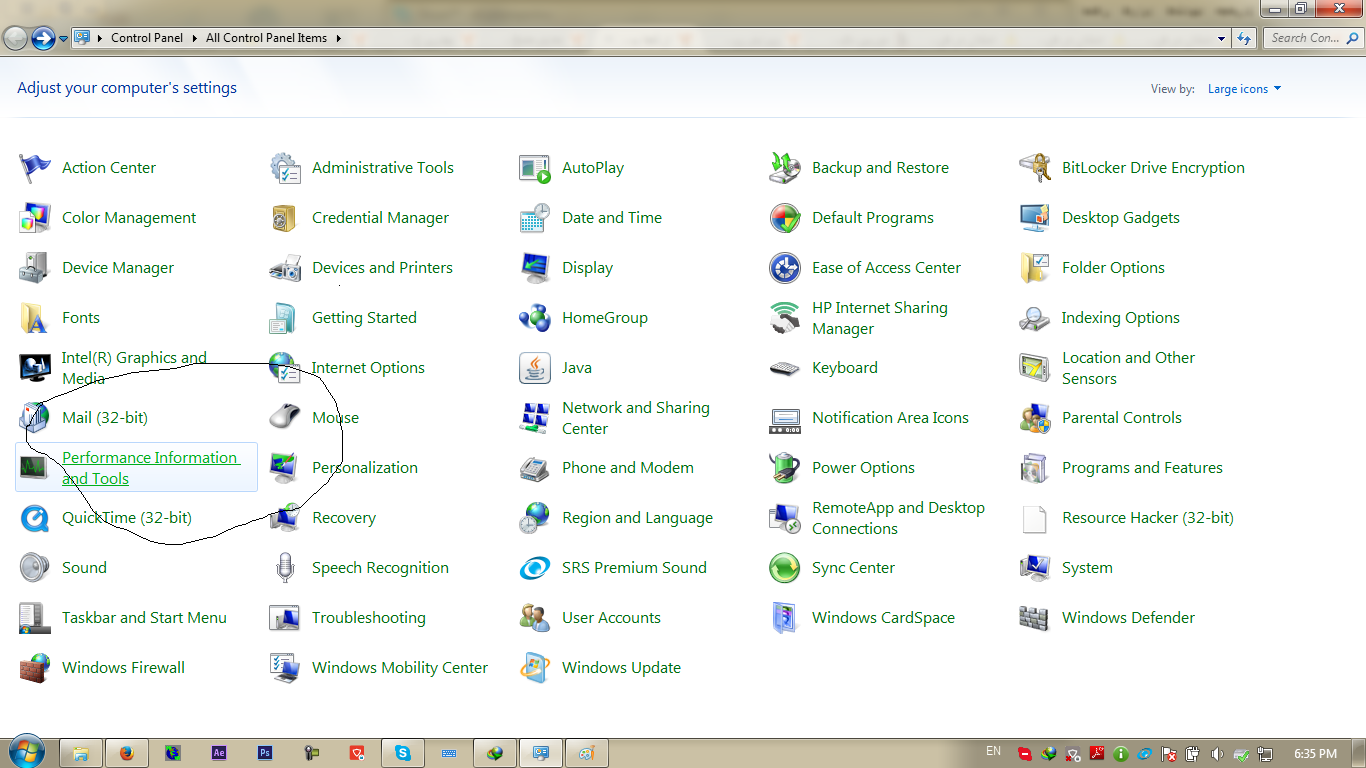Open the Action Center flag icon
The width and height of the screenshot is (1366, 768).
pos(35,168)
